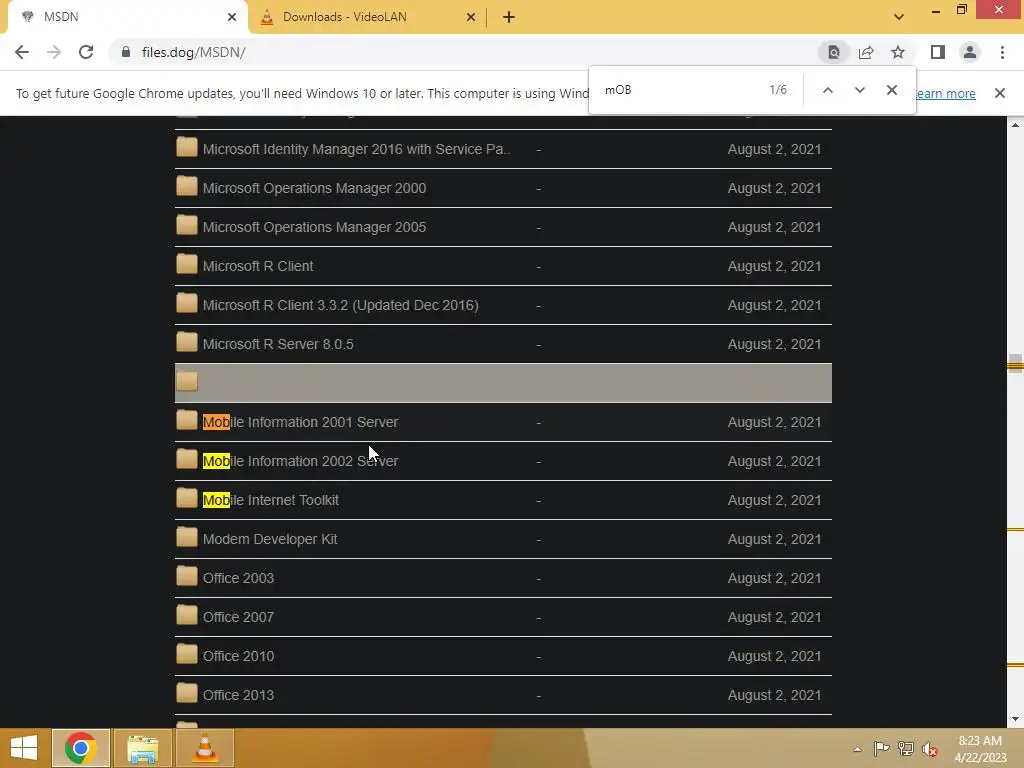Open Microsoft R Client folder

pyautogui.click(x=258, y=266)
